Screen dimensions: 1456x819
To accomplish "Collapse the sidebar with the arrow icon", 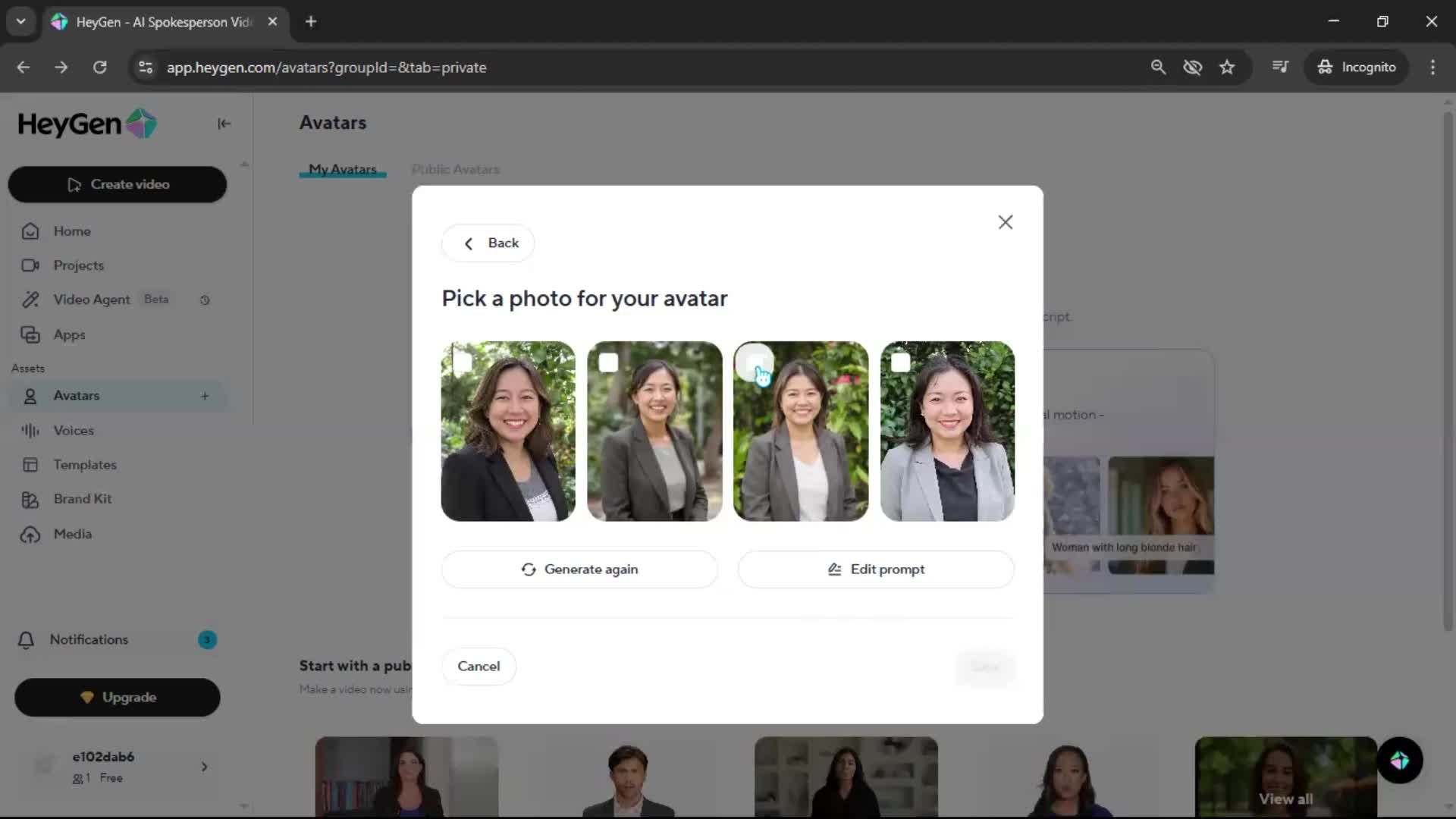I will click(224, 124).
